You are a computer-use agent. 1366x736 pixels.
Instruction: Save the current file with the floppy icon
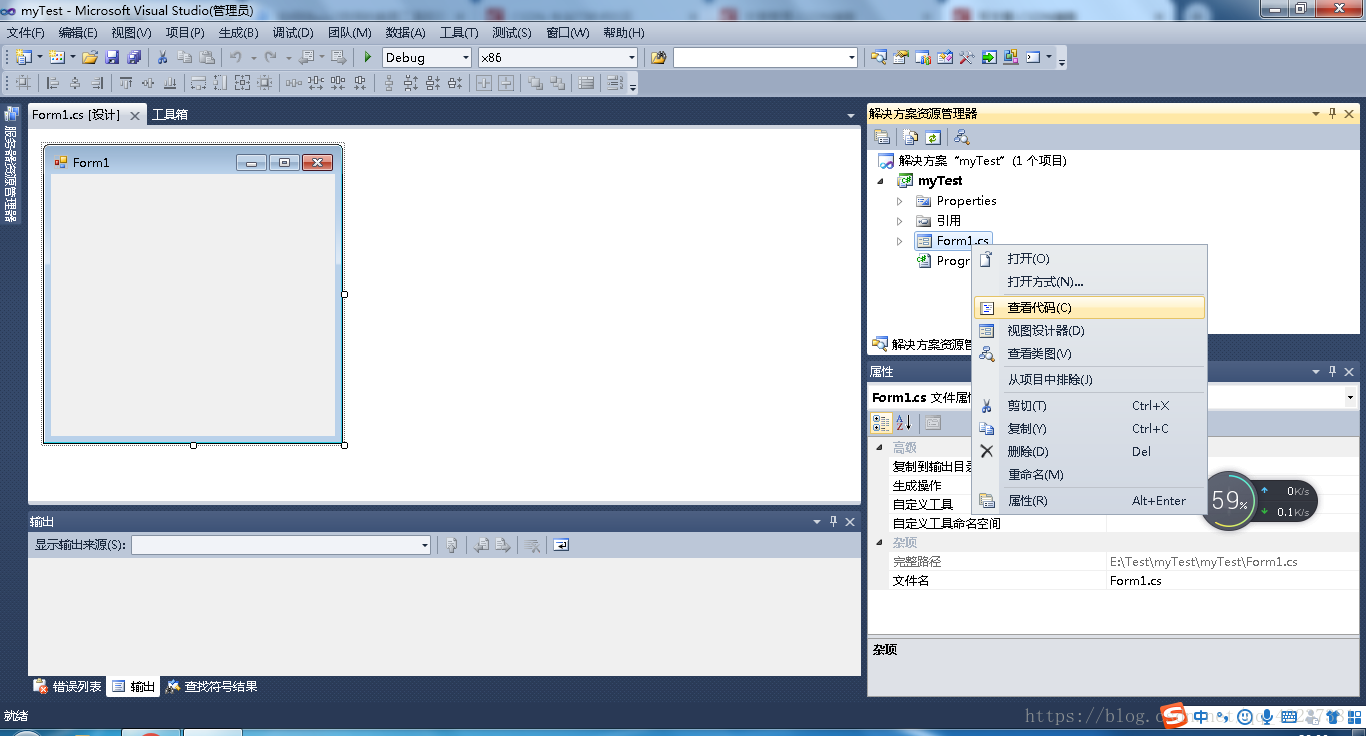click(x=112, y=57)
